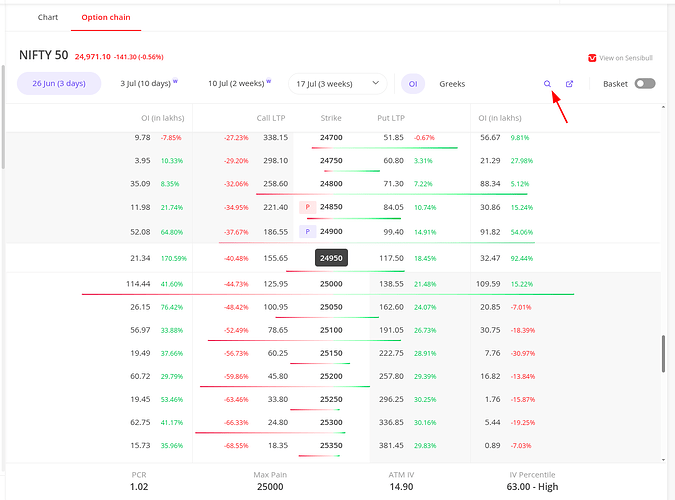675x500 pixels.
Task: Click the red P badge at 24850
Action: [307, 207]
